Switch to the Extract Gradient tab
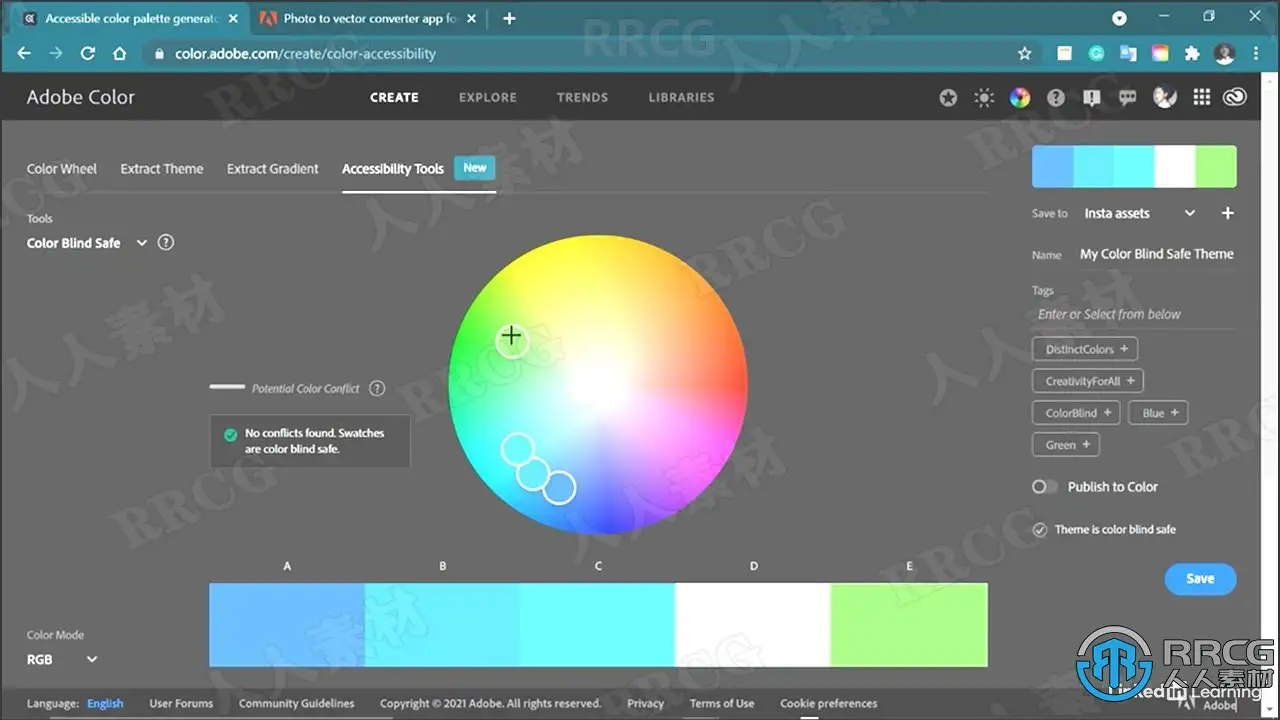This screenshot has height=720, width=1280. point(273,169)
